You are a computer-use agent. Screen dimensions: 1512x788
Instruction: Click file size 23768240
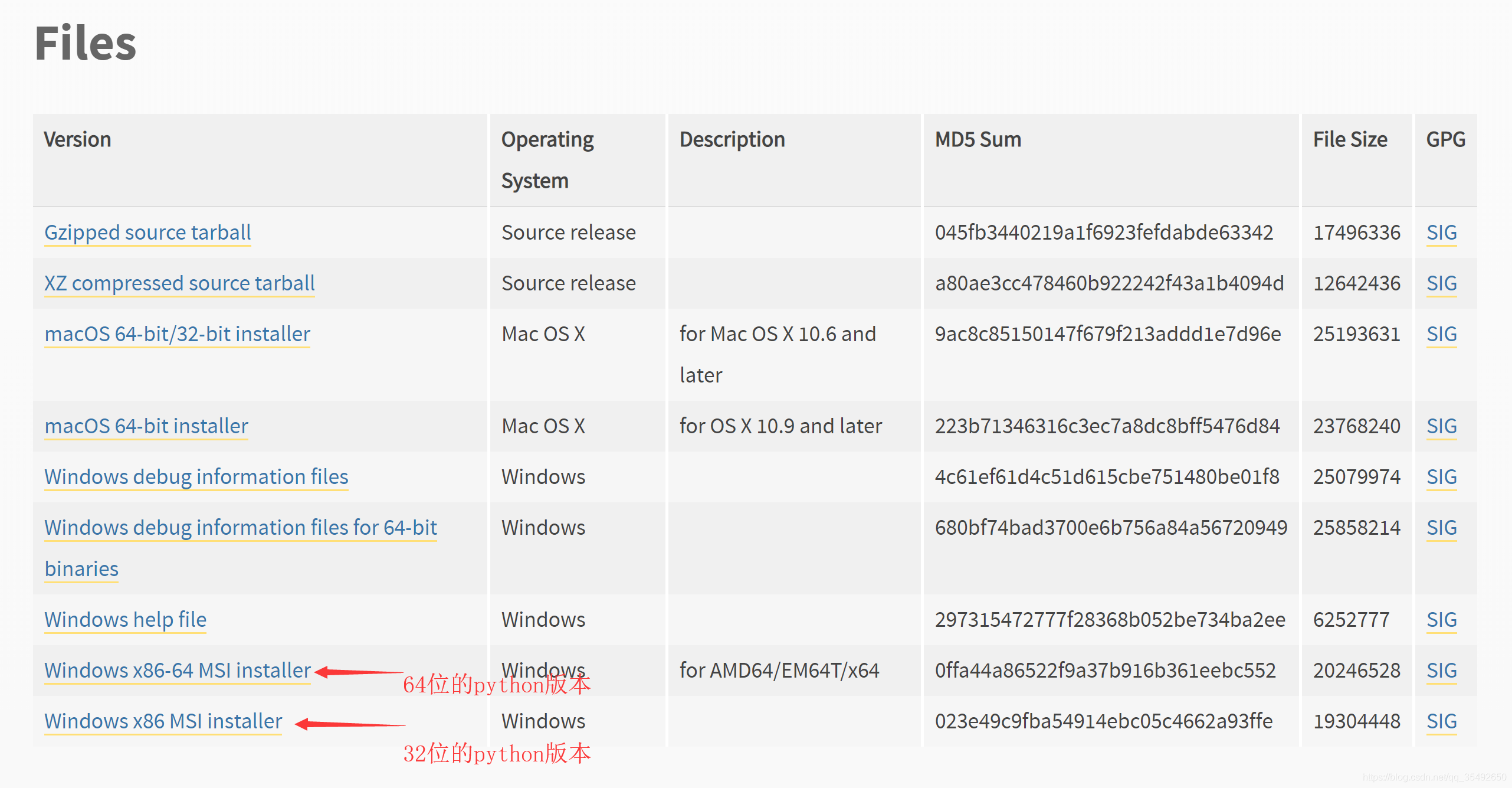tap(1356, 426)
